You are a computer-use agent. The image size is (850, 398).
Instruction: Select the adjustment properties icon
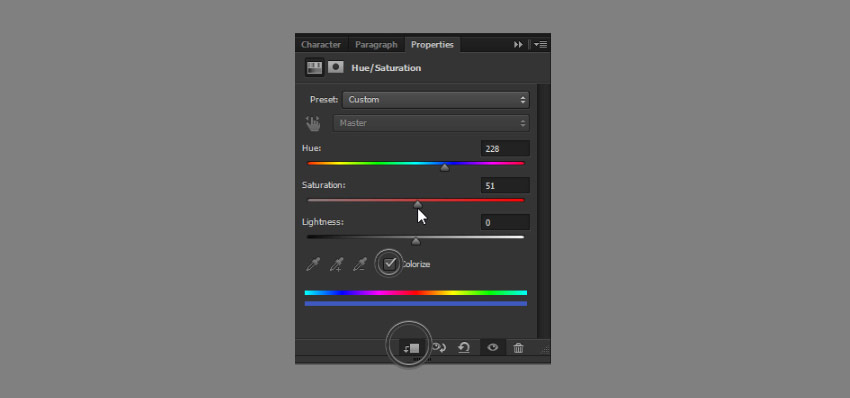tap(314, 67)
